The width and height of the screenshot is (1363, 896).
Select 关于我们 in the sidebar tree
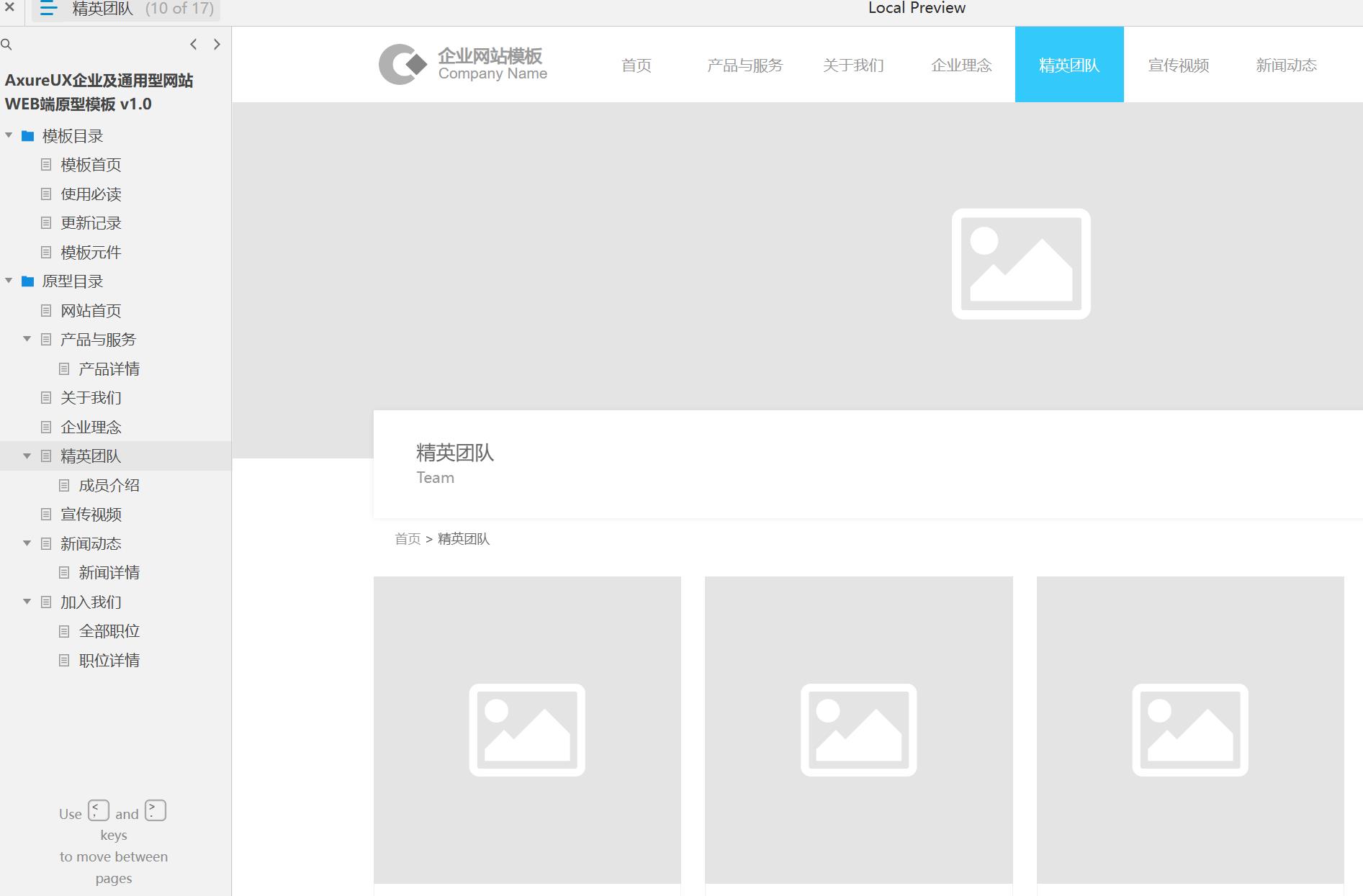point(91,398)
